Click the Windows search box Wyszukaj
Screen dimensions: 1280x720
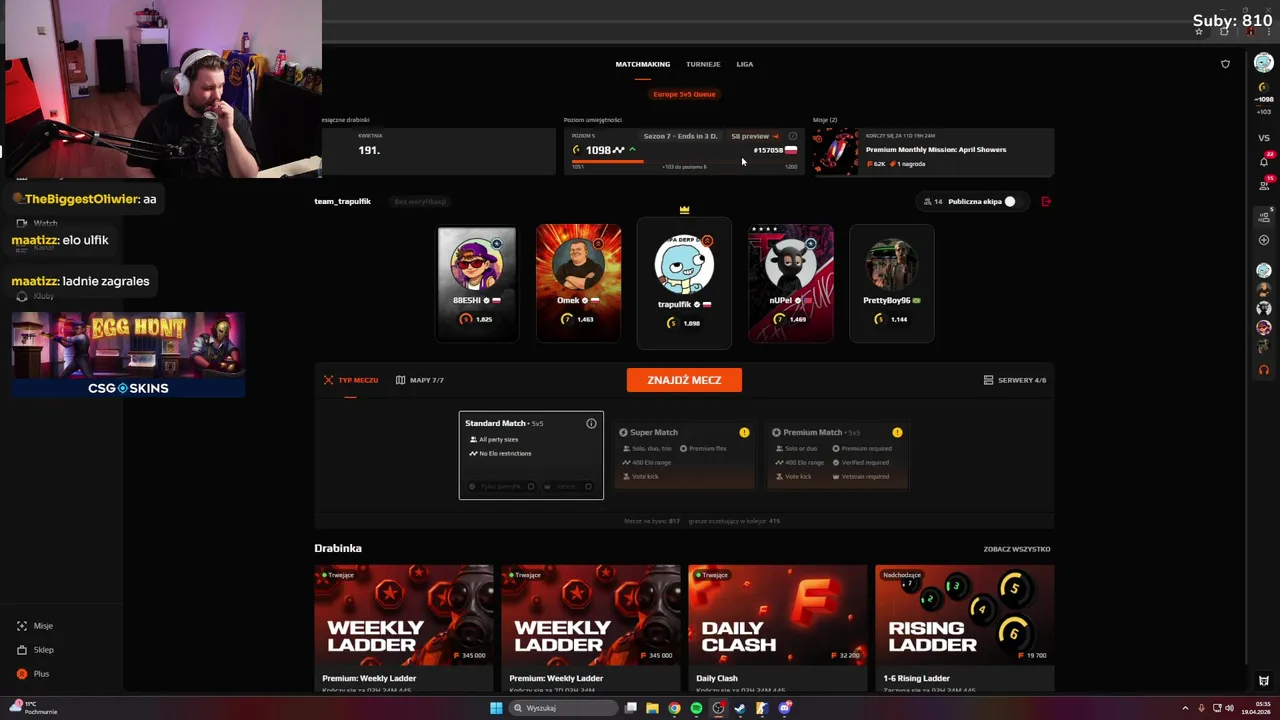click(x=563, y=708)
